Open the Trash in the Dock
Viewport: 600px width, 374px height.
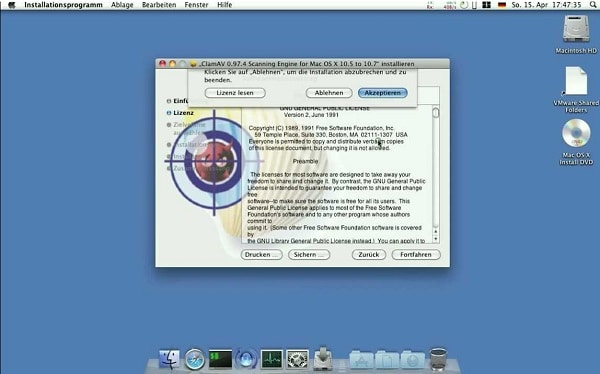click(438, 359)
